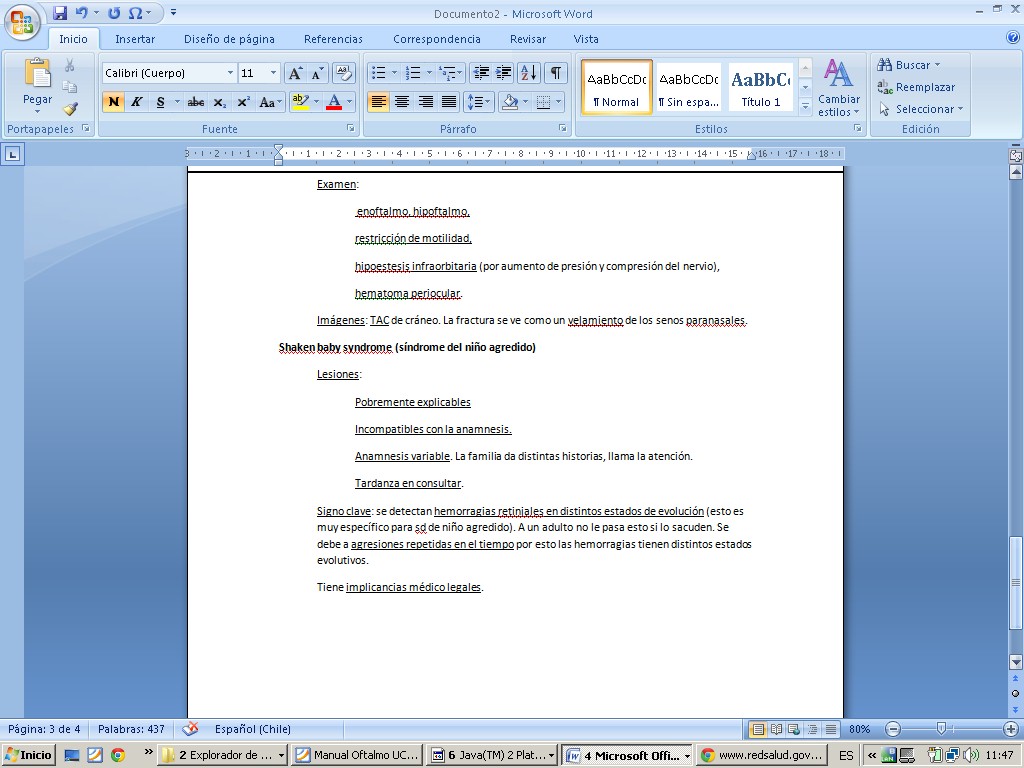Expand the Cambiar estilos menu
This screenshot has width=1024, height=768.
tap(838, 88)
